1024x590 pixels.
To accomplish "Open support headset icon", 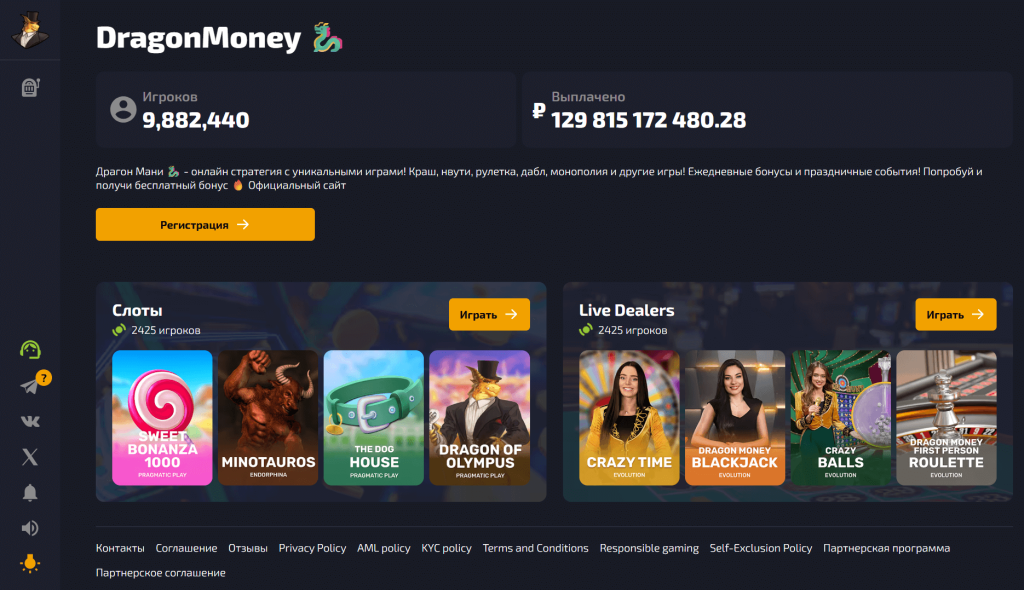I will pyautogui.click(x=30, y=350).
